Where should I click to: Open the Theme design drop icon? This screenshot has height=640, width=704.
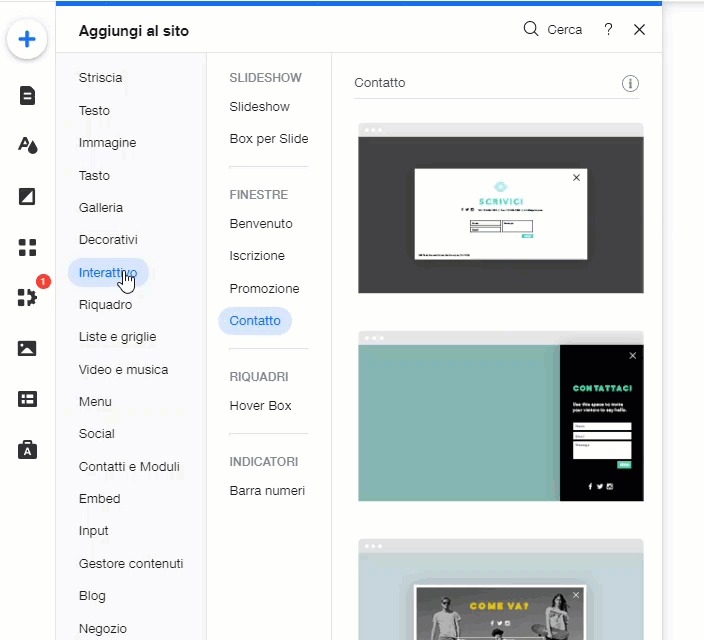point(27,145)
